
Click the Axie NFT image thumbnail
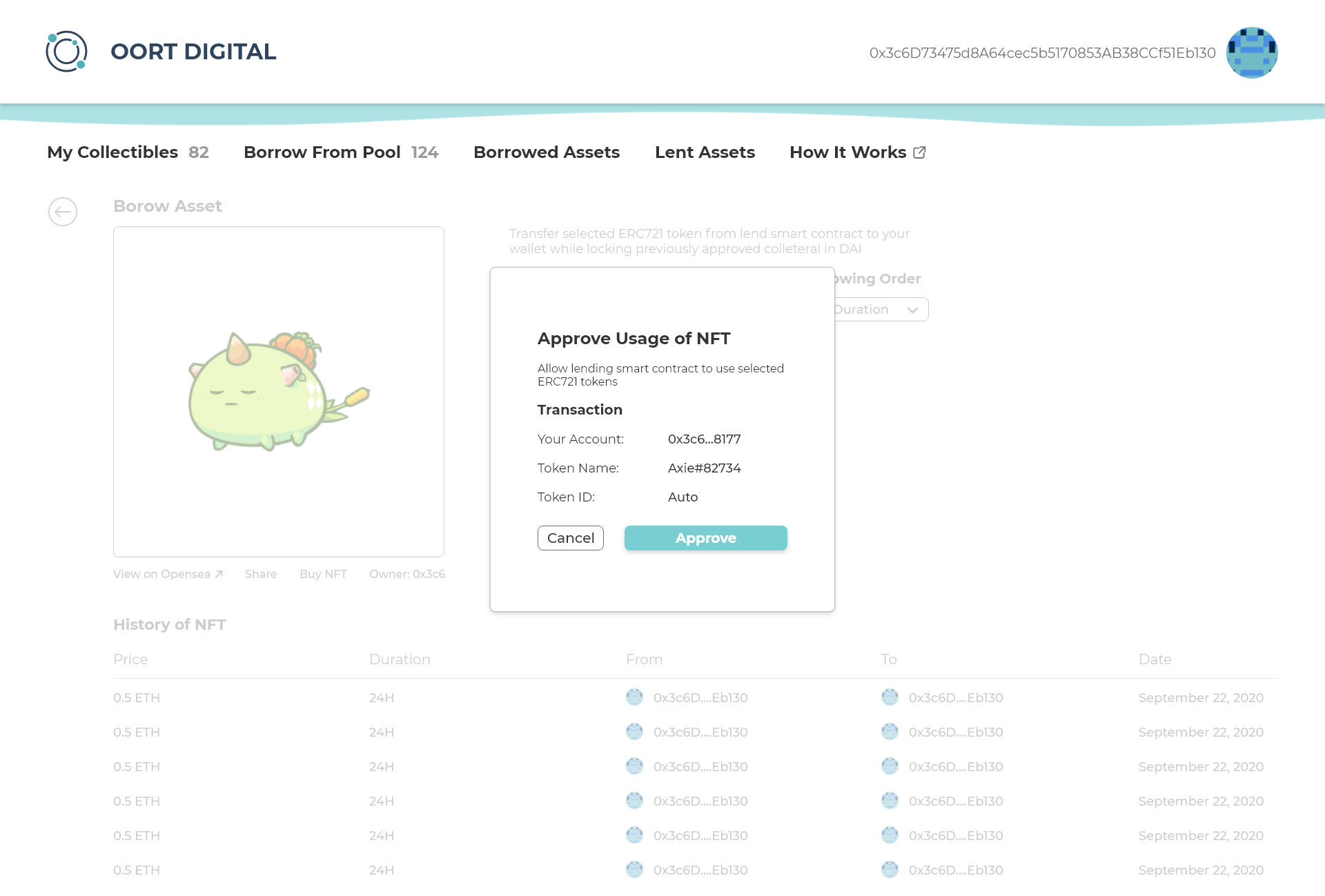pos(279,392)
